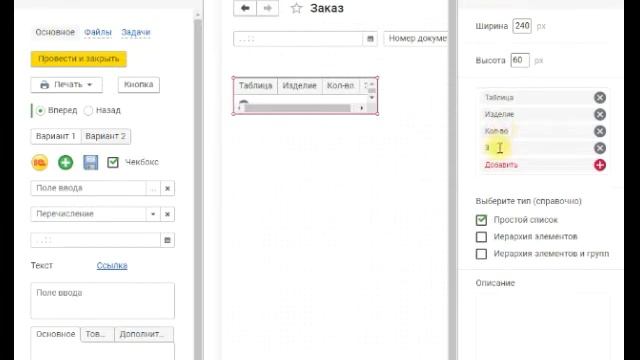Click the Текст label
Viewport: 640px width, 360px height.
tap(42, 266)
